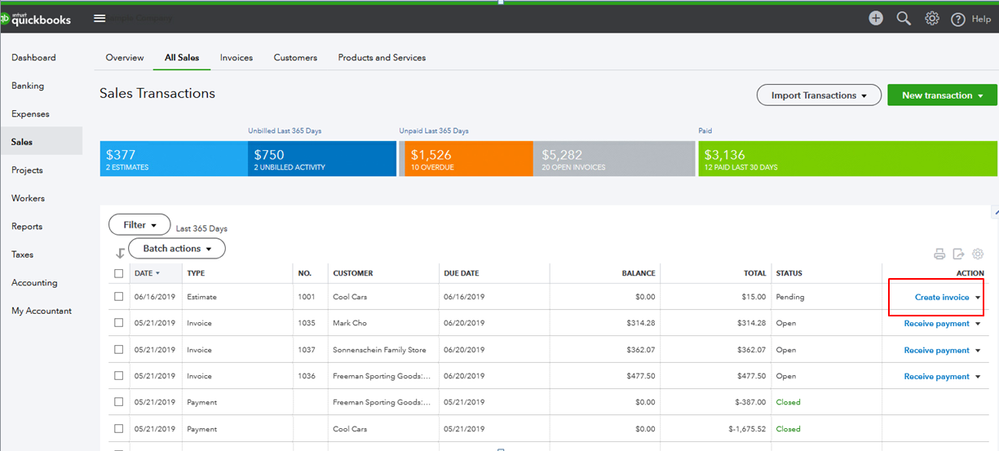Open the plus Create icon
The height and width of the screenshot is (451, 999).
876,18
